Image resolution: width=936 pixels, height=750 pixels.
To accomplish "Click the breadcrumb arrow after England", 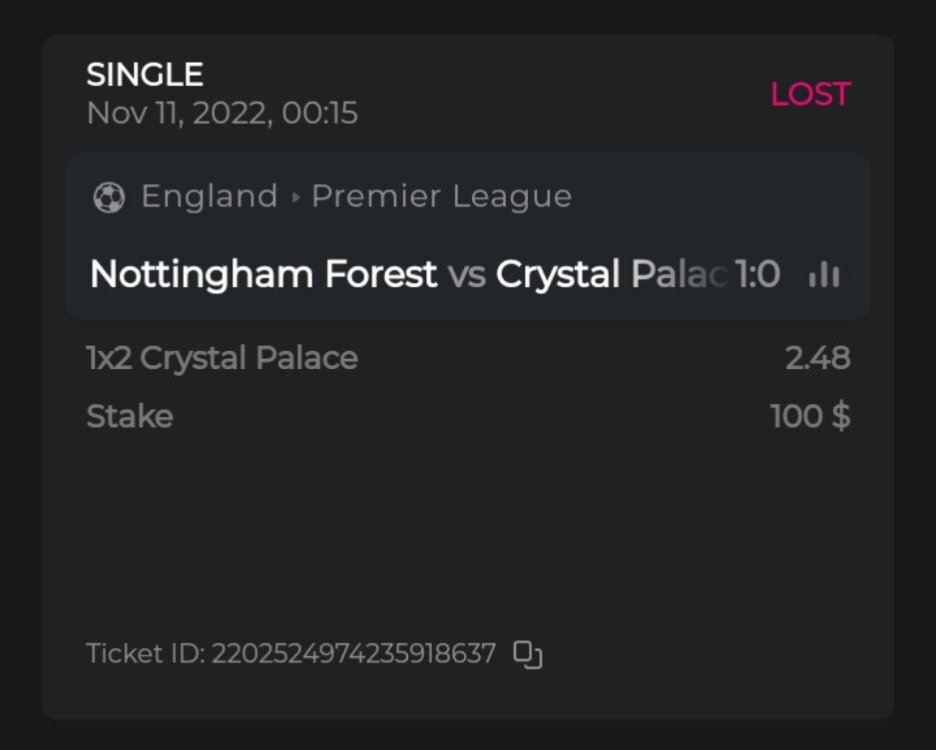I will click(295, 197).
